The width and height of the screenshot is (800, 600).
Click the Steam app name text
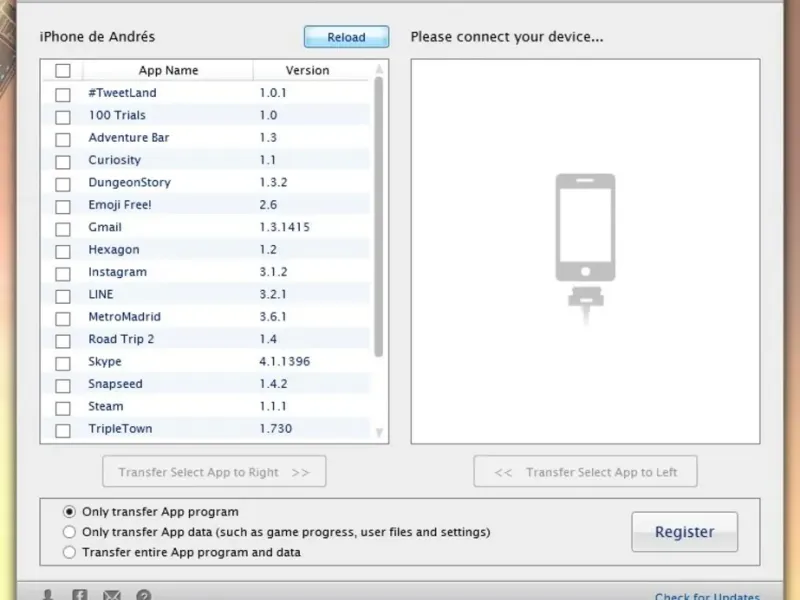coord(106,406)
